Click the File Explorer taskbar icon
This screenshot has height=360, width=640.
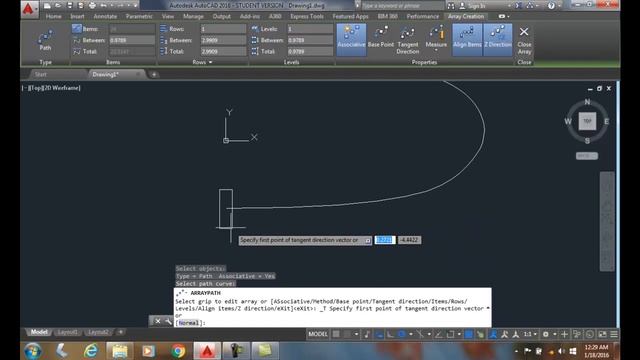tap(120, 351)
